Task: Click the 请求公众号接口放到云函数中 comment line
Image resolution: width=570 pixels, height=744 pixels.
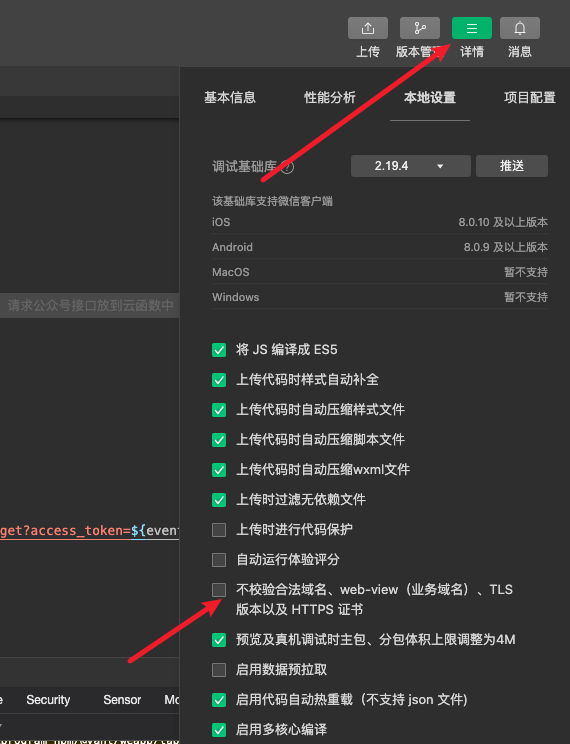Action: (89, 305)
